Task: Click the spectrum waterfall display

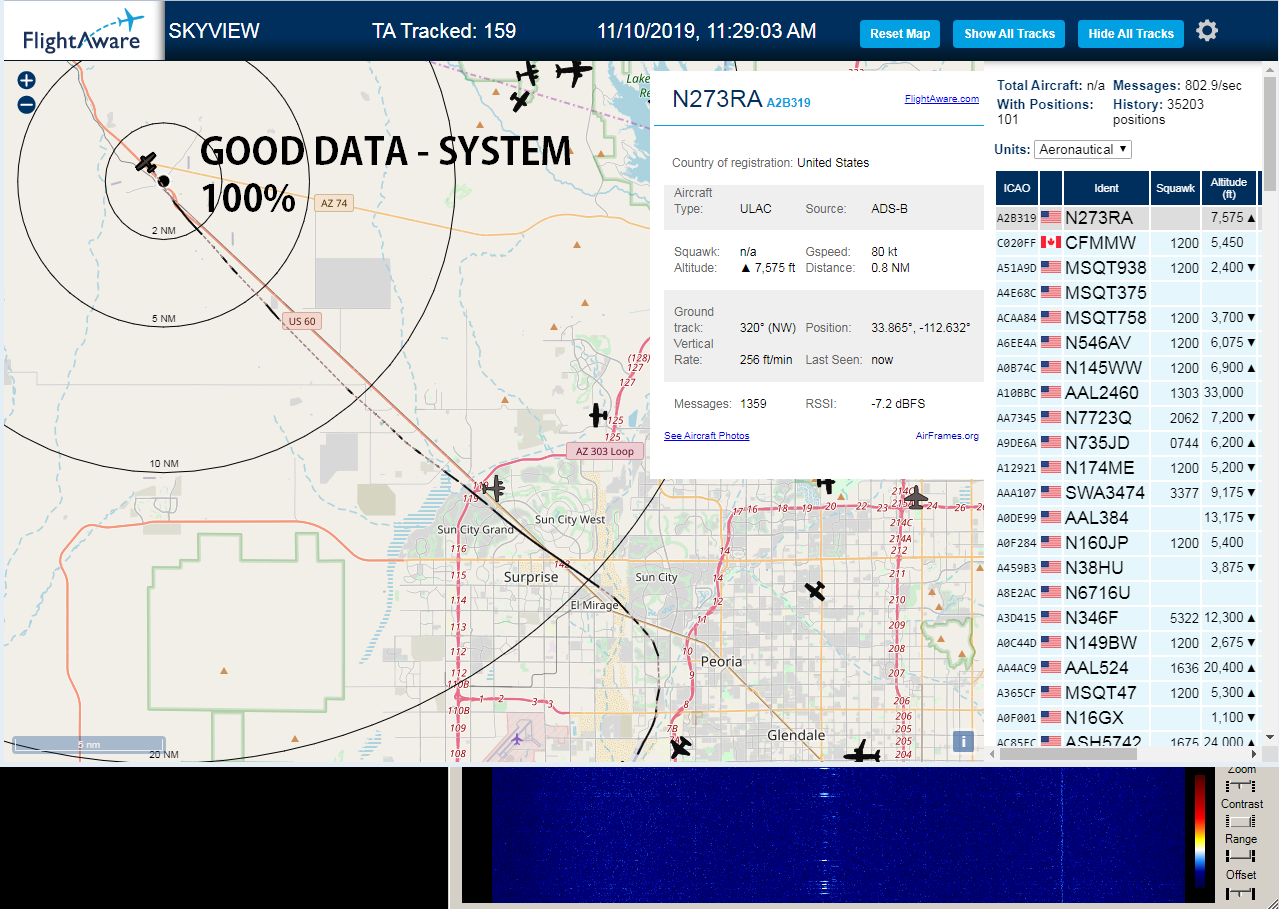Action: click(838, 836)
